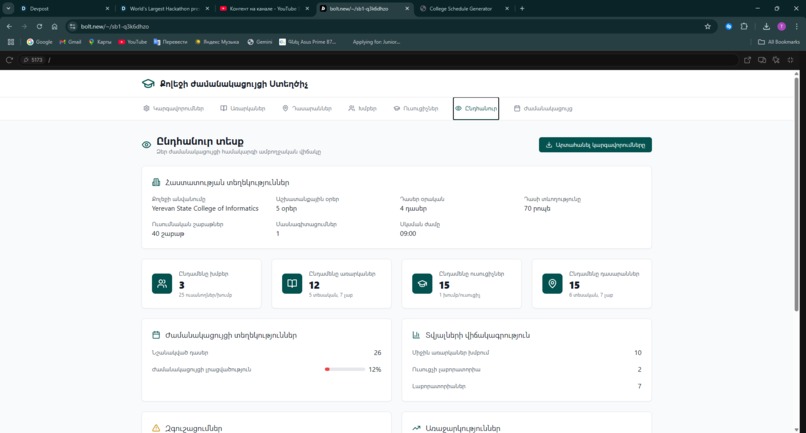Select the highlighted overview tab with the eye icon
Viewport: 806px width, 433px height.
[x=476, y=109]
